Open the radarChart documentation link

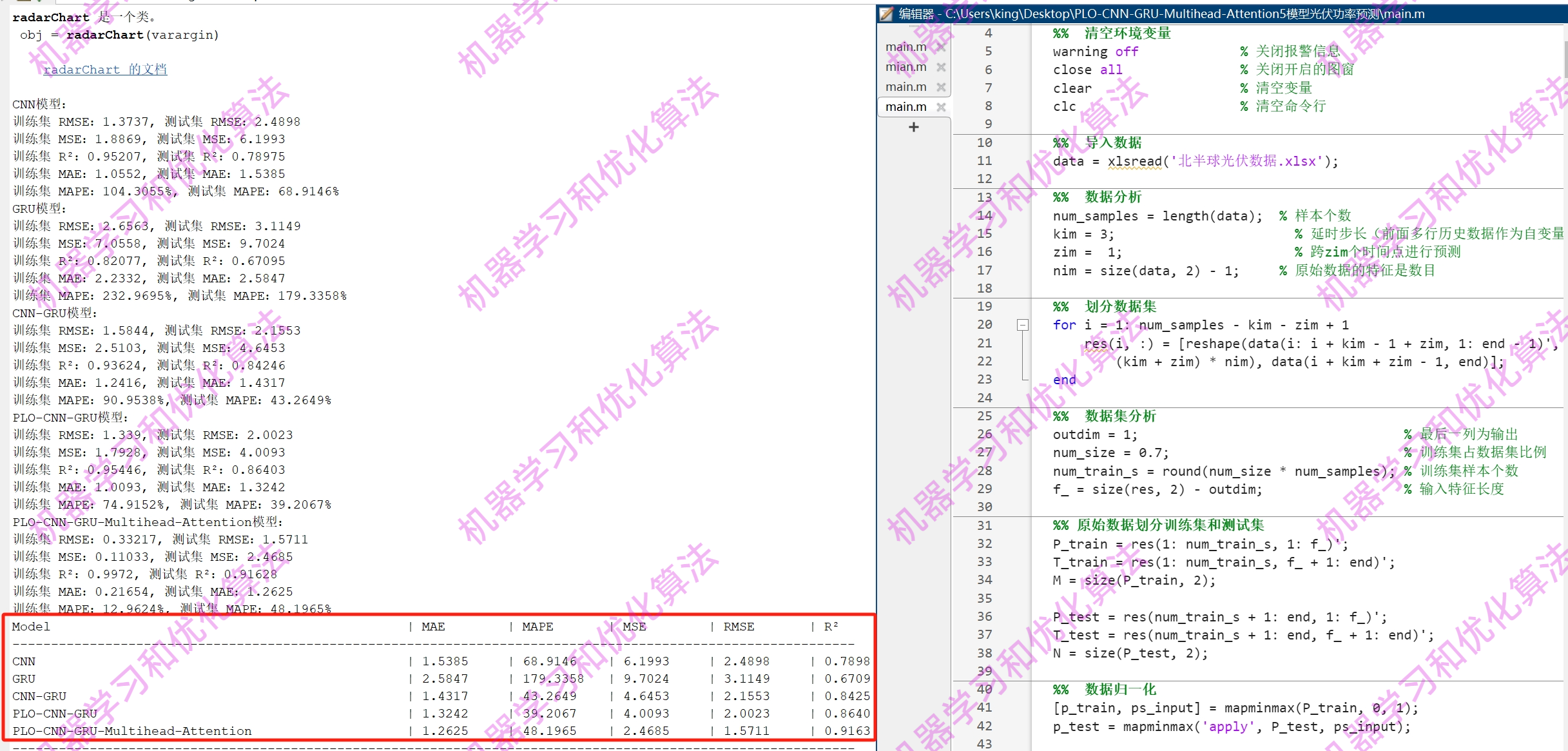105,70
